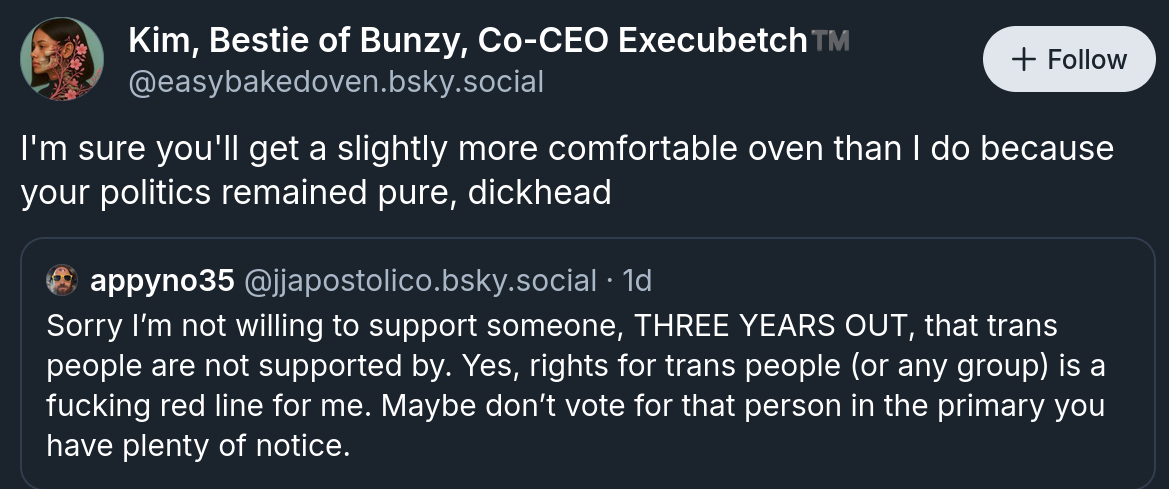1169x489 pixels.
Task: Click "have plenty of notice." final quote line
Action: coord(198,445)
